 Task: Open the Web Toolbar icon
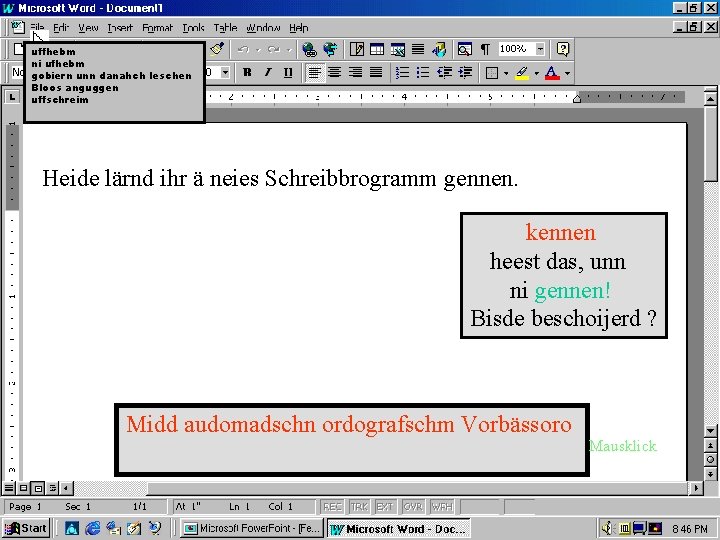(330, 49)
